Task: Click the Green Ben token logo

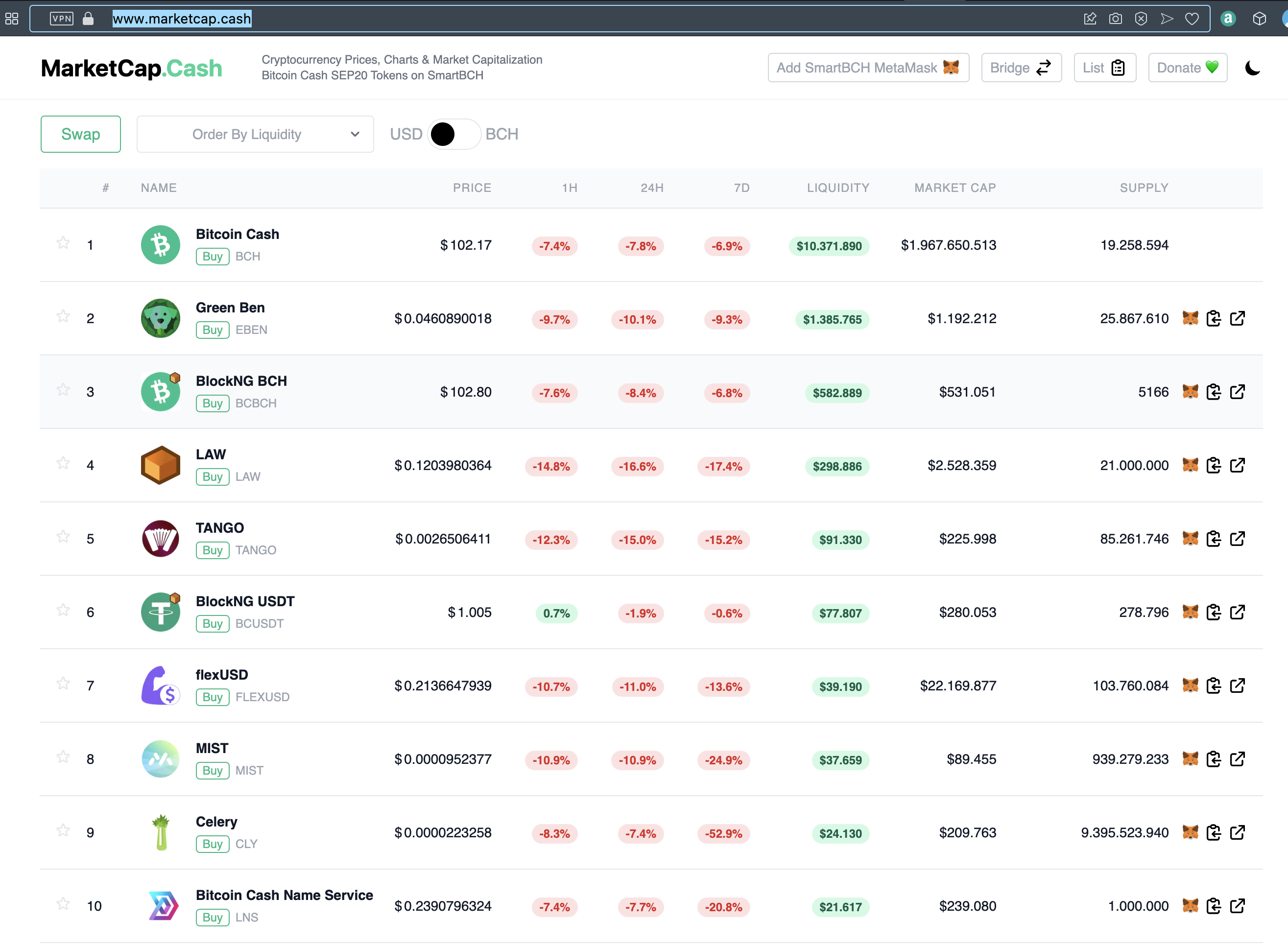Action: tap(160, 319)
